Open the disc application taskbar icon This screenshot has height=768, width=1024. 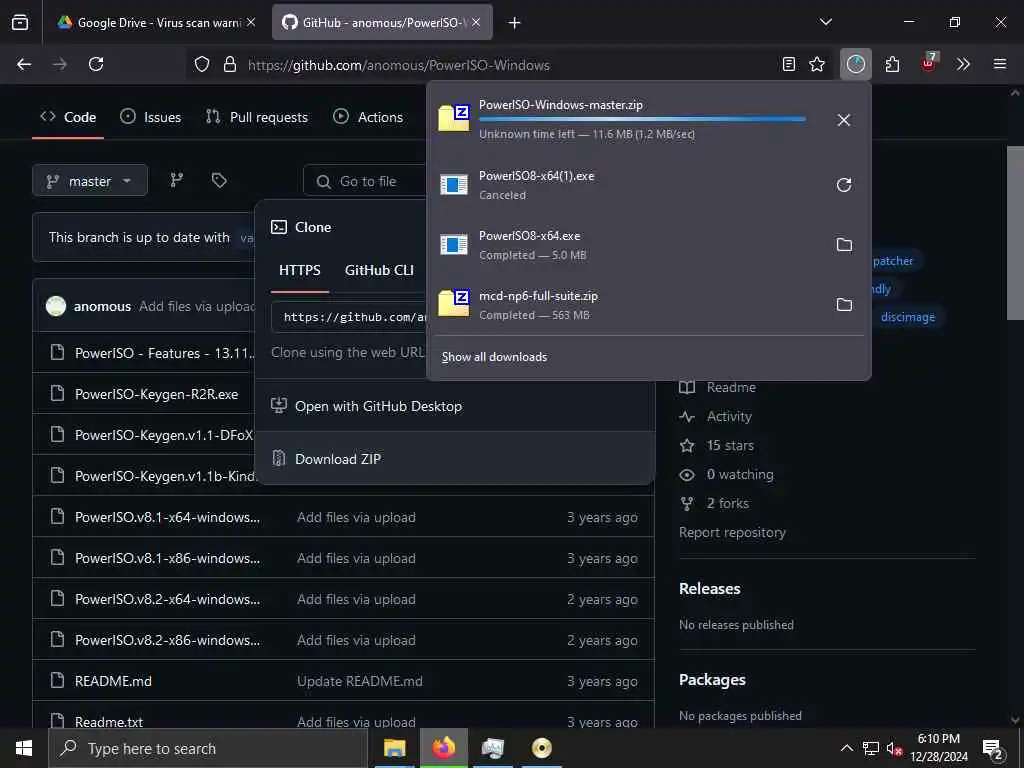click(x=541, y=748)
